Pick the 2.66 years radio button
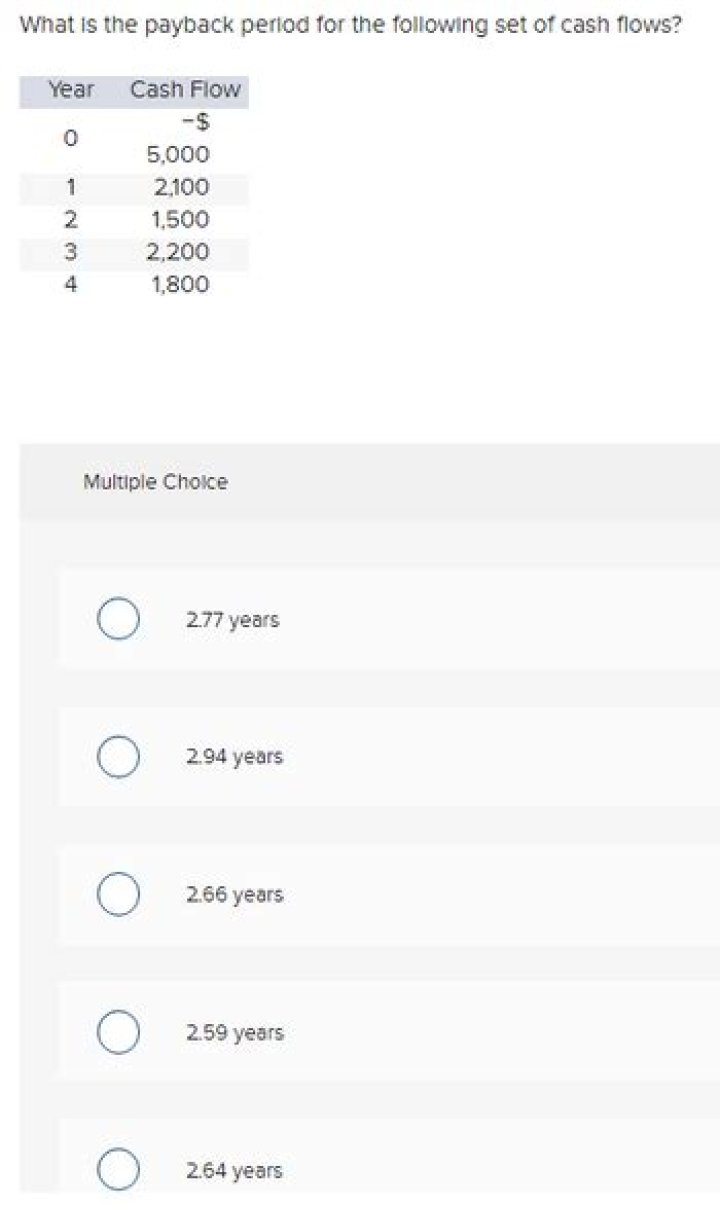The image size is (720, 1205). click(118, 894)
